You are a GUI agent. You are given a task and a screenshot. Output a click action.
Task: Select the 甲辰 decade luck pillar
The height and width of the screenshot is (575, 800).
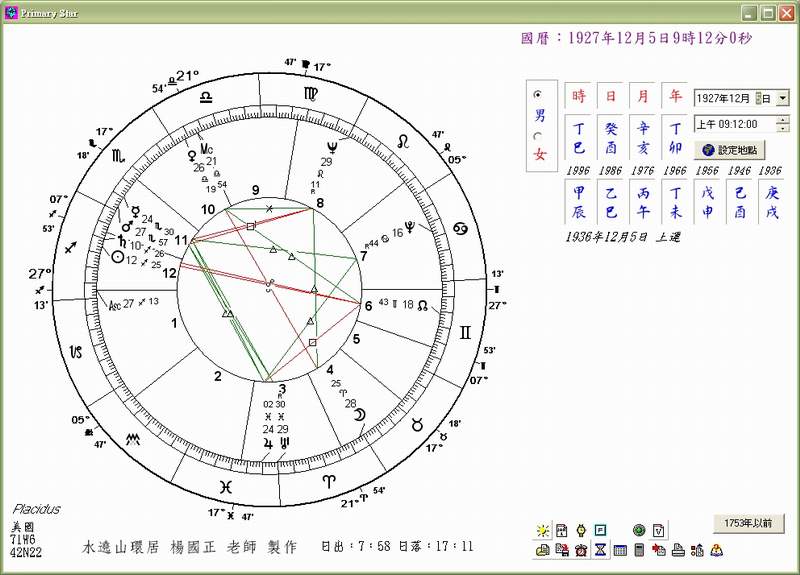click(x=578, y=201)
